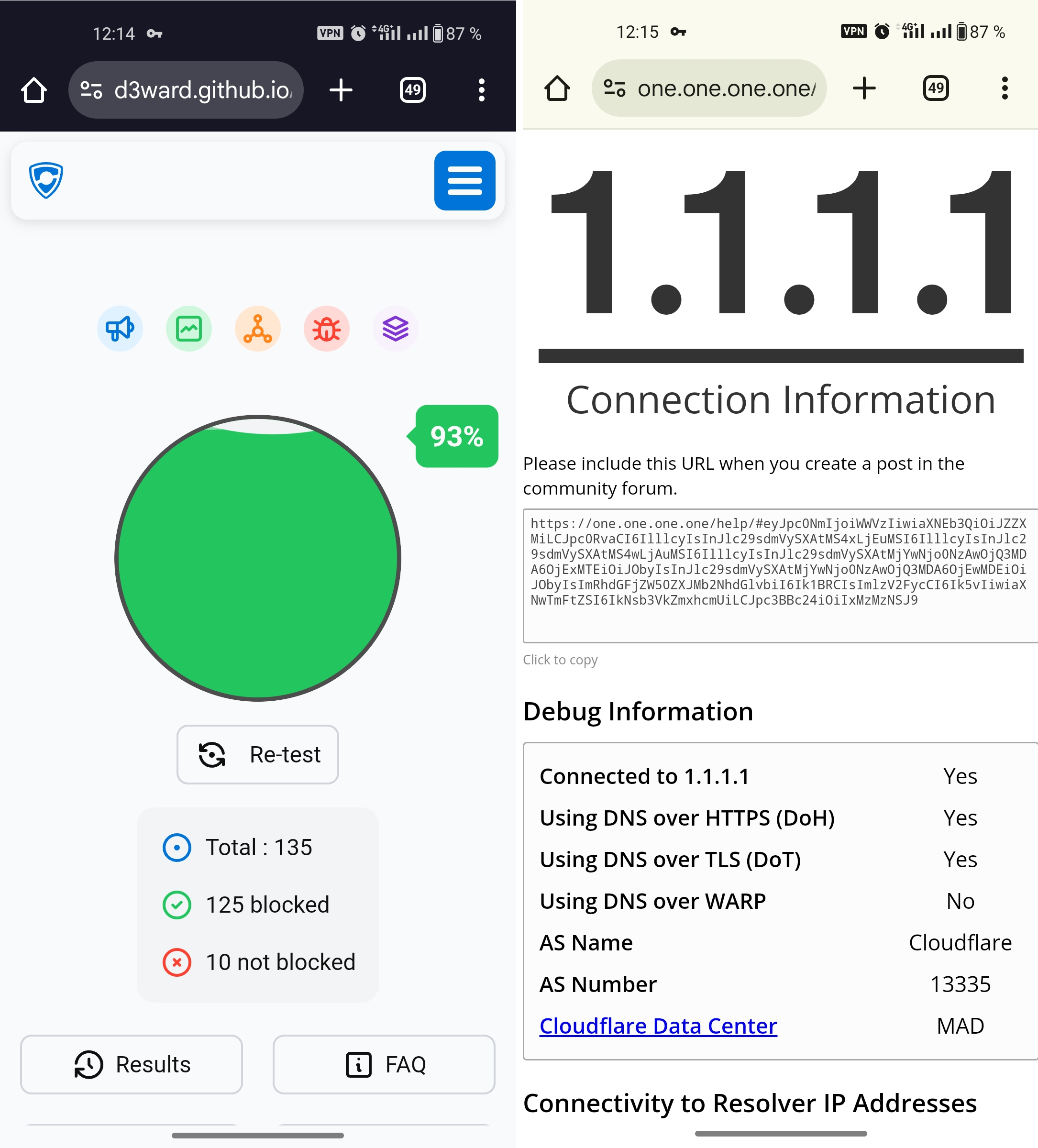Screen dimensions: 1038x1148
Task: Click the green blocked-percentage circle gauge
Action: 257,558
